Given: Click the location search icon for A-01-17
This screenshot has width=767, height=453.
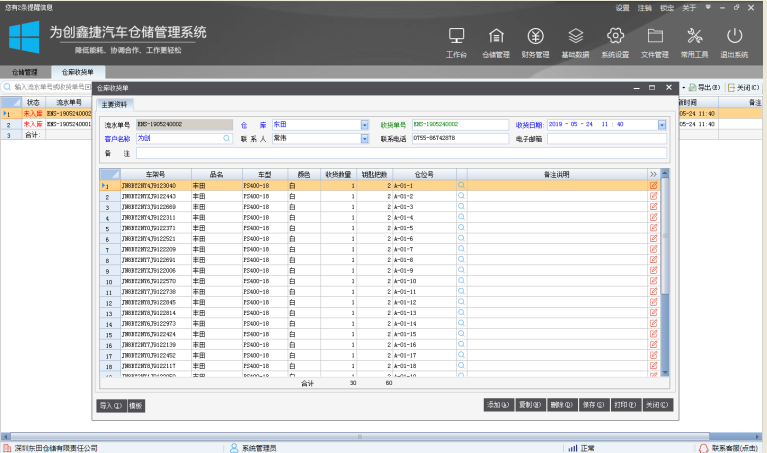Looking at the screenshot, I should [461, 355].
